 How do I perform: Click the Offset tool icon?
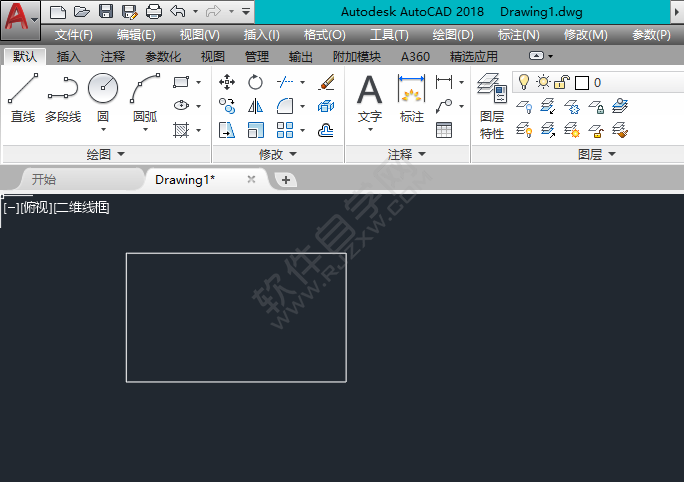pos(326,130)
